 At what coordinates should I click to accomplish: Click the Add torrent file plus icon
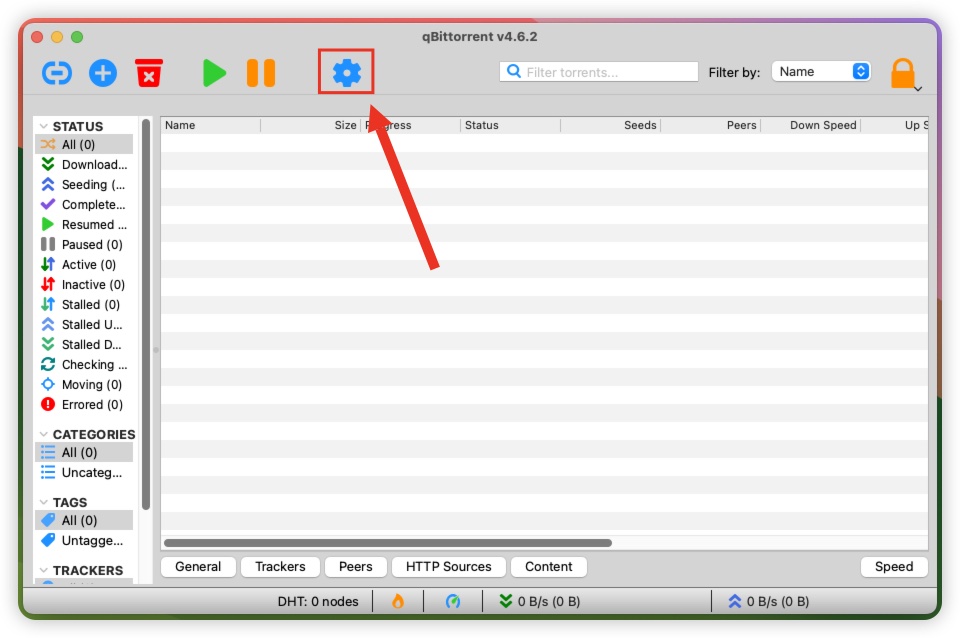tap(103, 73)
